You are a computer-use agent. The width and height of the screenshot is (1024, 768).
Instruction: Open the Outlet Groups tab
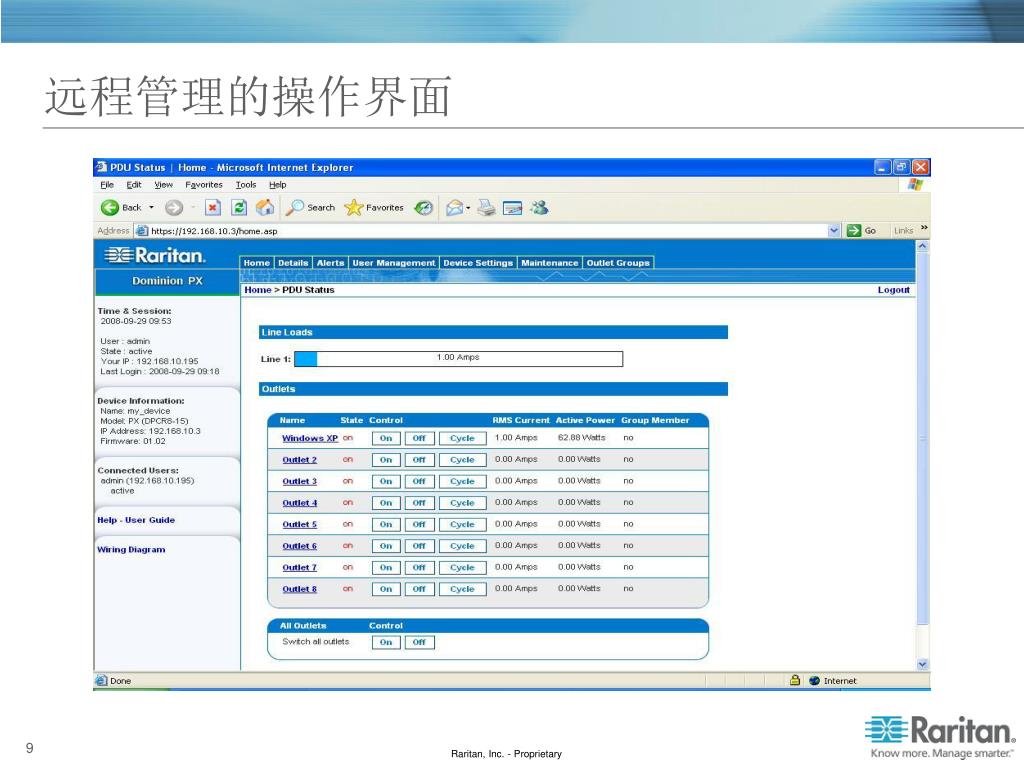tap(618, 263)
